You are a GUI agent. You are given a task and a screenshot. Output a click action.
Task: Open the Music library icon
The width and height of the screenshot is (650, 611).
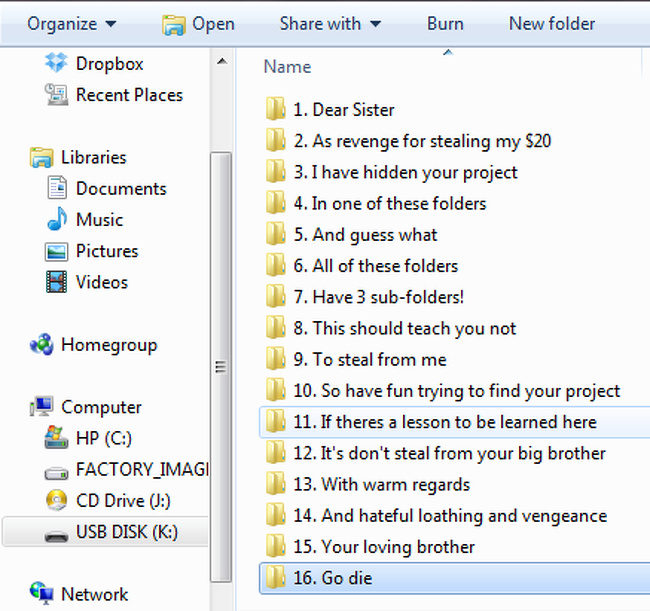57,220
